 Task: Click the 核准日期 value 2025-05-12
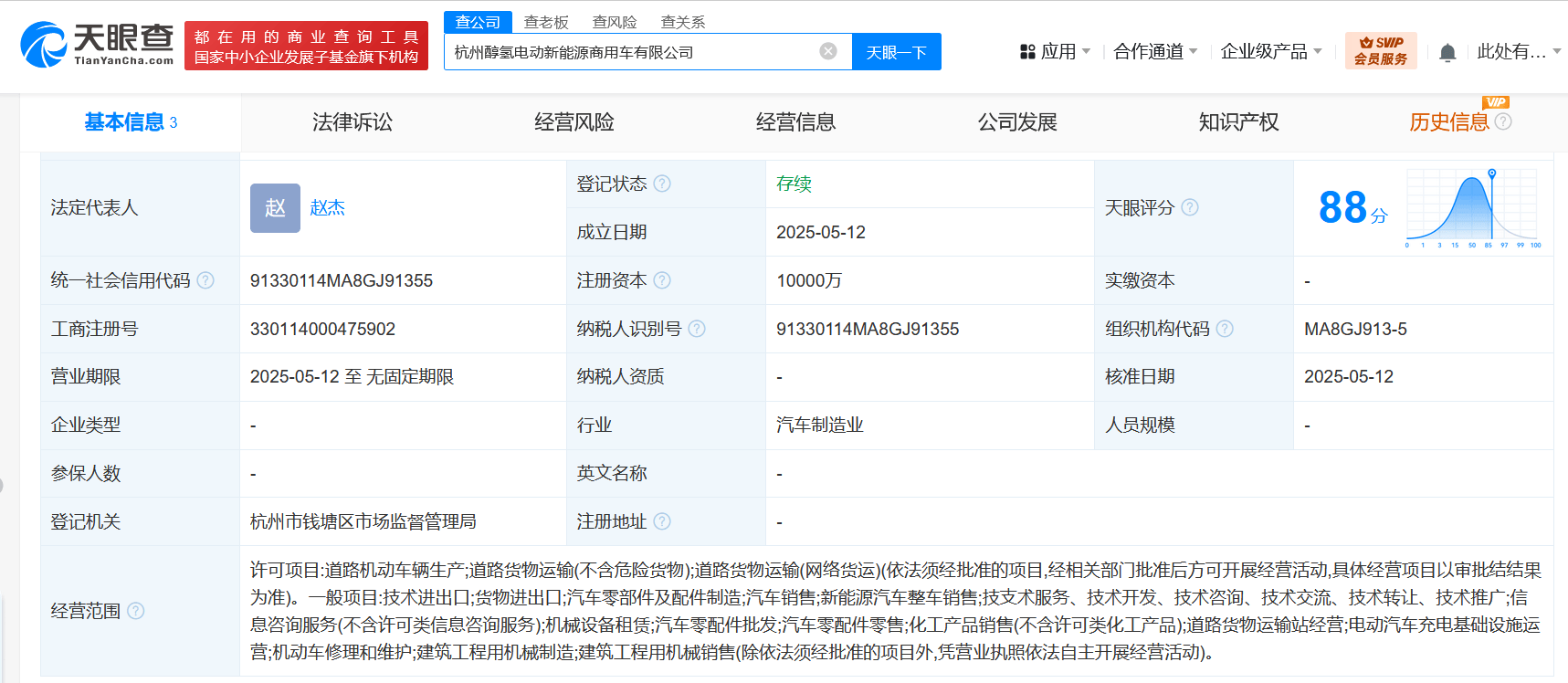click(1349, 376)
